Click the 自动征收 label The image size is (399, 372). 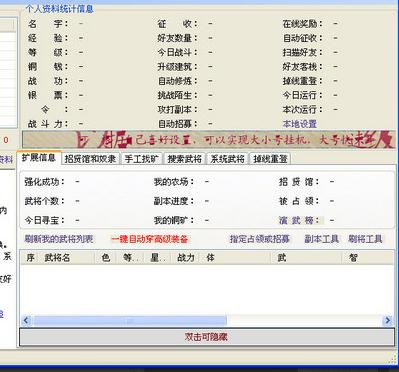(x=302, y=38)
